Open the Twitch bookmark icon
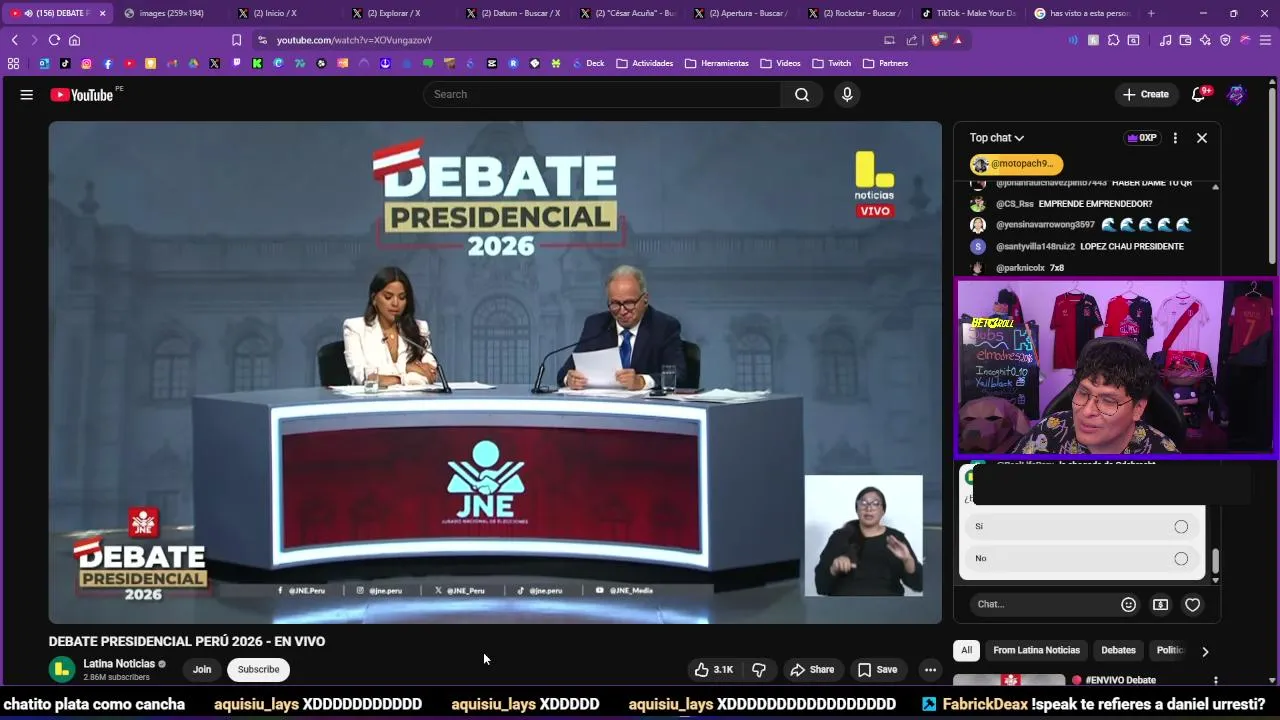 [x=237, y=63]
